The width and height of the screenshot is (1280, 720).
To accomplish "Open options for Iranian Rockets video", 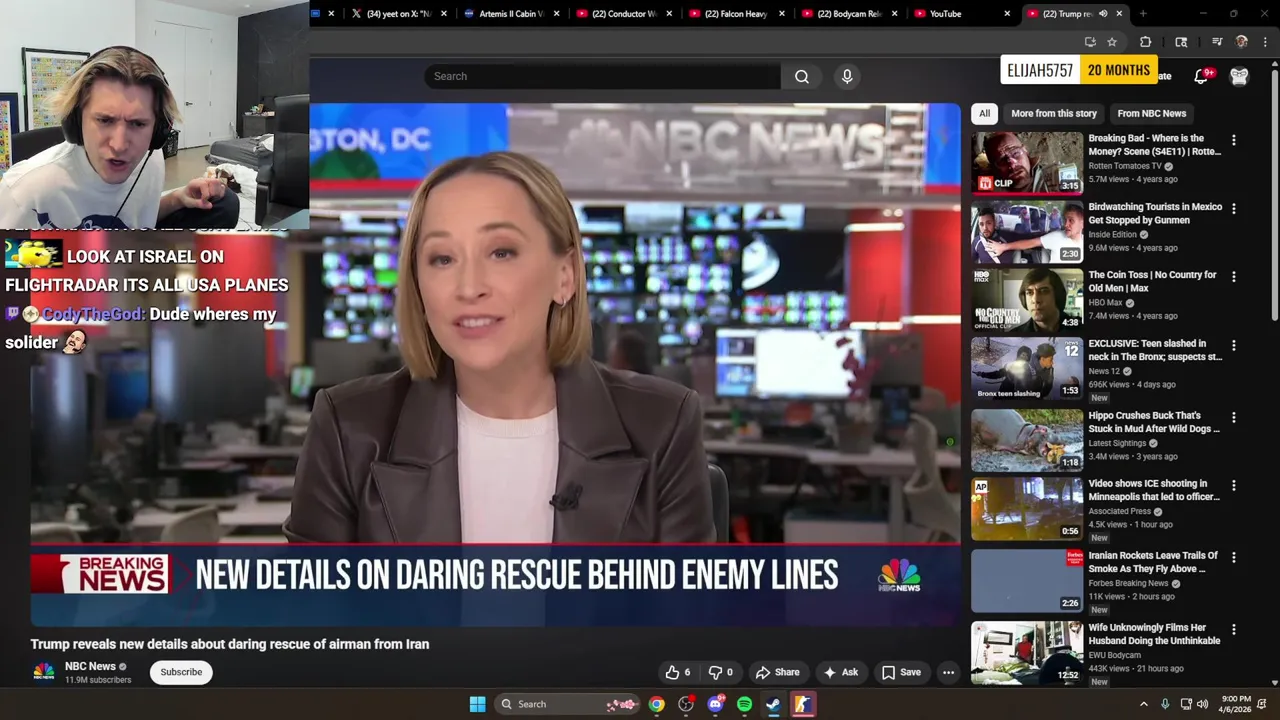I will coord(1233,558).
